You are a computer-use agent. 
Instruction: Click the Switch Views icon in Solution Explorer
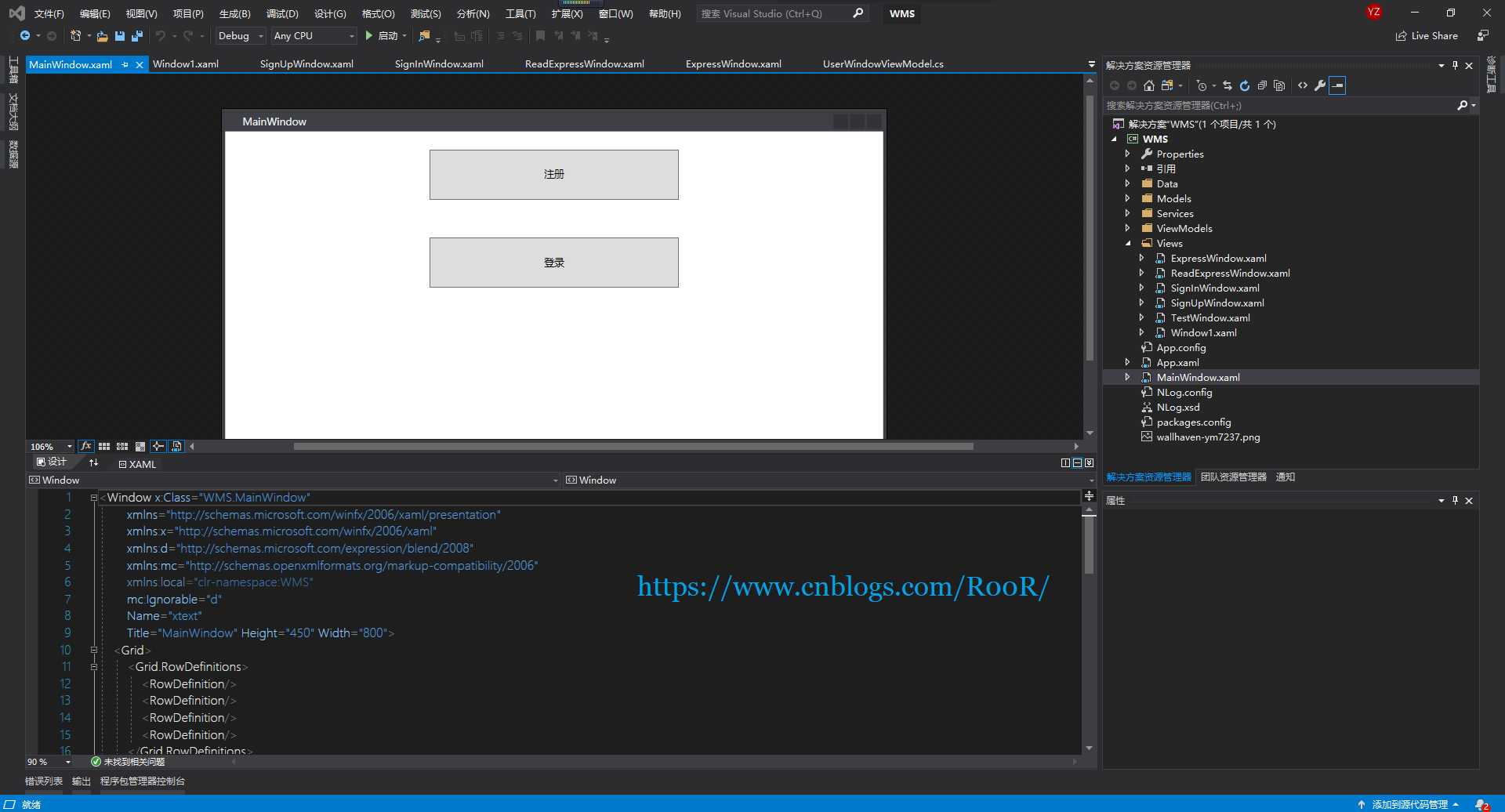tap(1166, 85)
